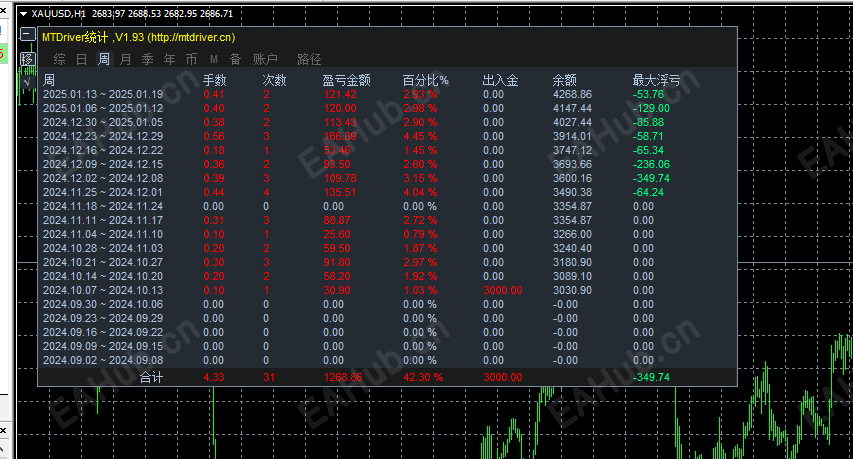Click percentage value 4.45 %
The image size is (853, 459).
point(420,136)
